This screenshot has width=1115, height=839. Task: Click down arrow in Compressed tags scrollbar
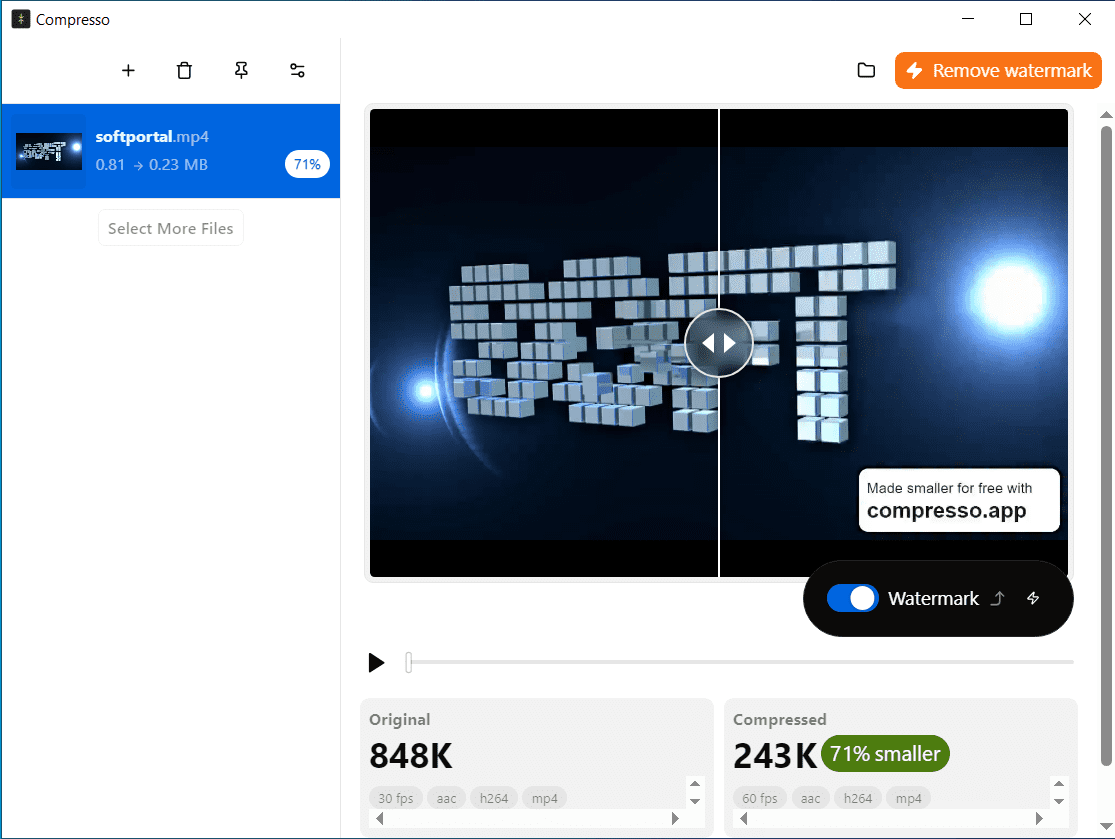pos(1059,801)
